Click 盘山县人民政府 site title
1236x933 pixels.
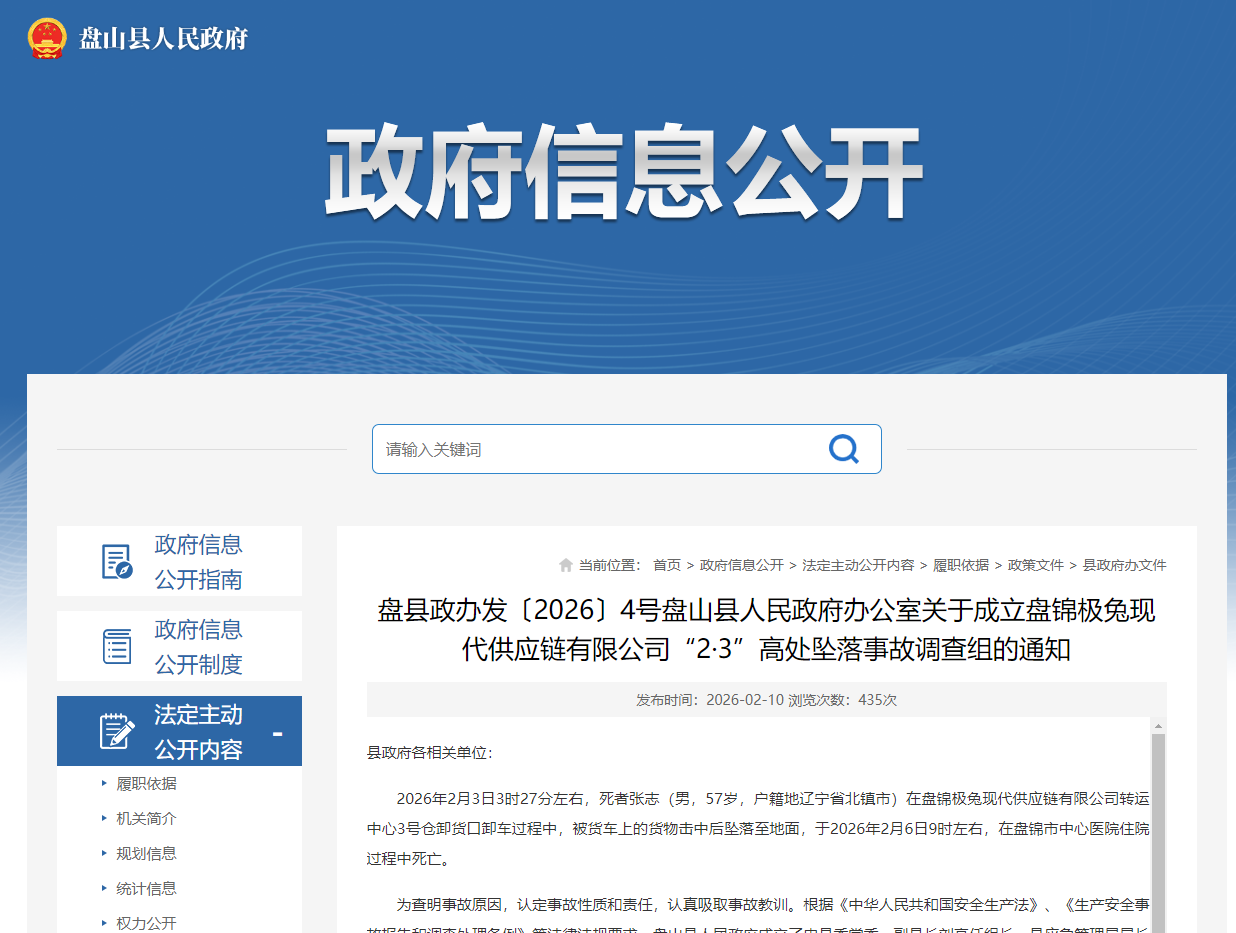(164, 39)
